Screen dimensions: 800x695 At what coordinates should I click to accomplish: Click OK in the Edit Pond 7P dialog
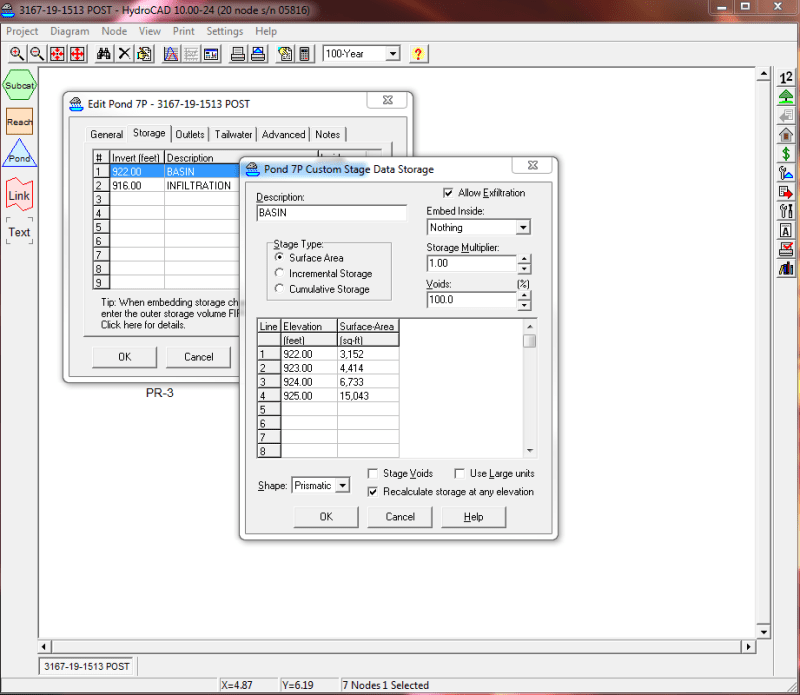click(124, 357)
